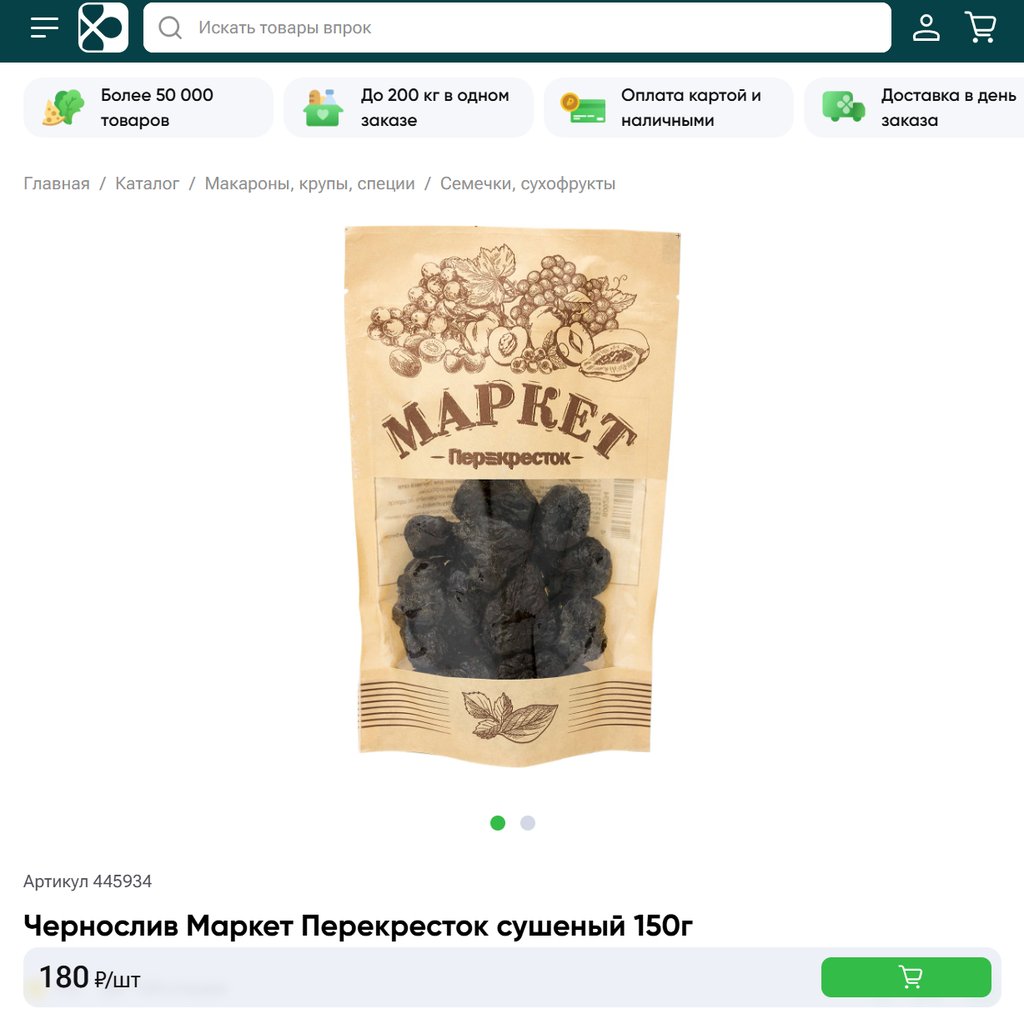Open the shopping cart in header
This screenshot has width=1024, height=1014.
(x=980, y=27)
